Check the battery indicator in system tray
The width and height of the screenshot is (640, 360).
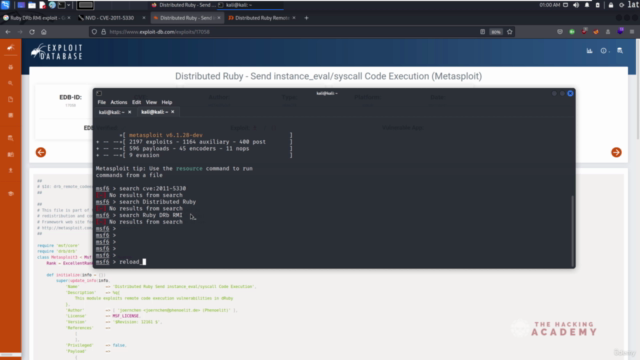[x=598, y=5]
